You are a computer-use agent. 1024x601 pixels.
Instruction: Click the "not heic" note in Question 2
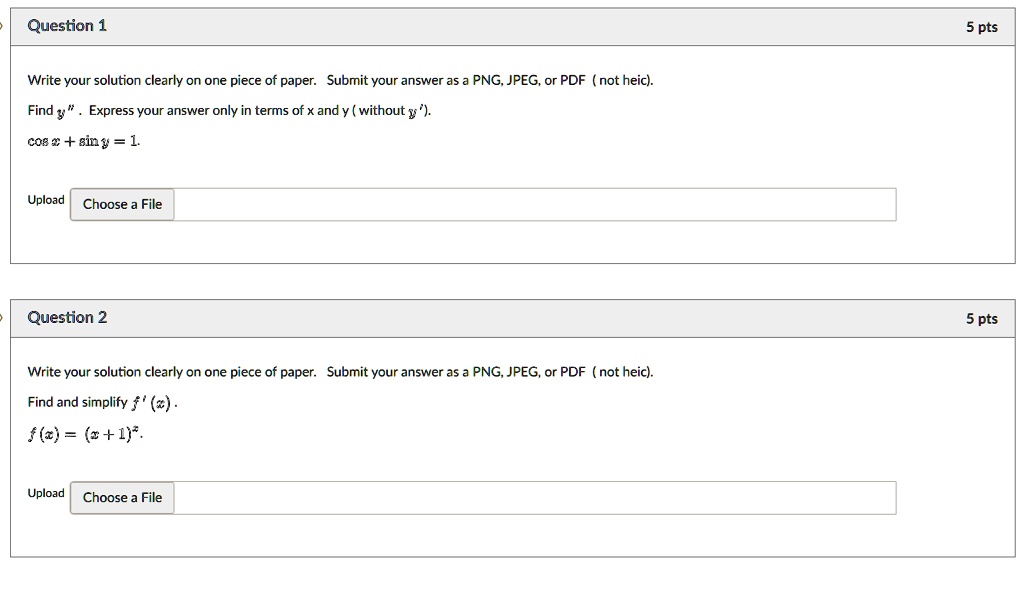[x=622, y=372]
